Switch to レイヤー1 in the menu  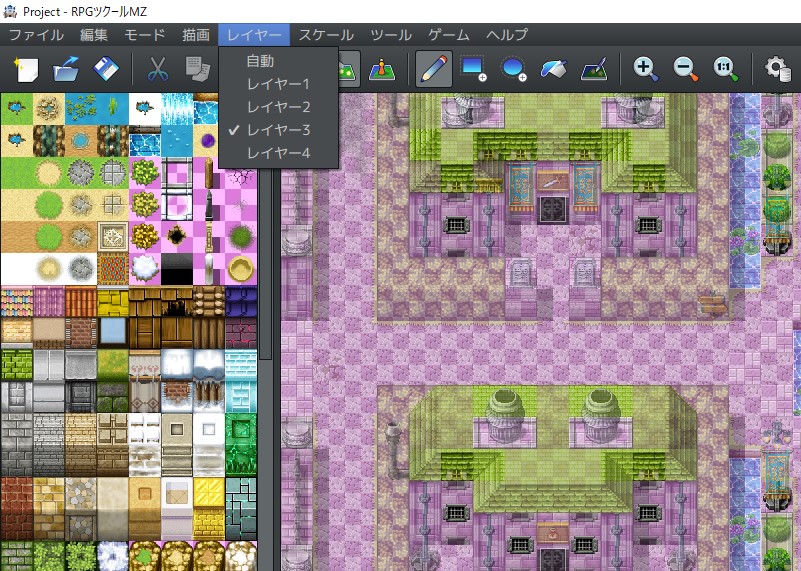click(x=278, y=84)
